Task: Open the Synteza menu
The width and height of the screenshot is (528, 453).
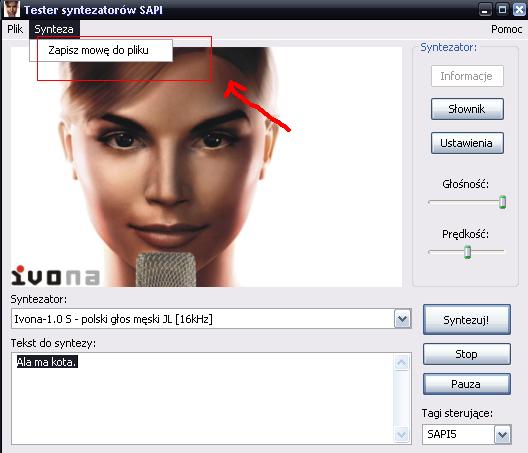Action: [x=54, y=29]
